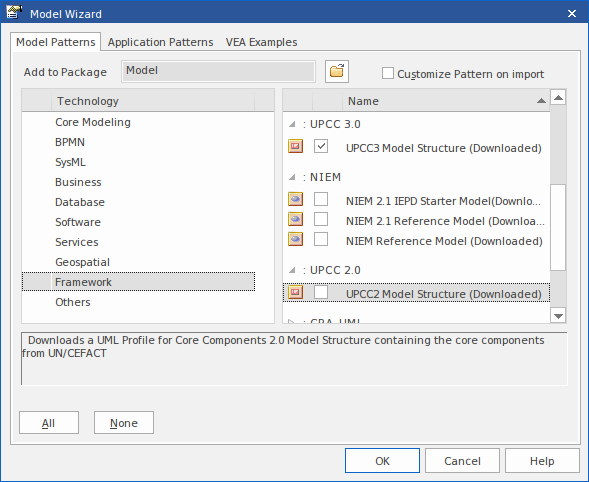589x482 pixels.
Task: Switch to the Application Patterns tab
Action: tap(160, 42)
